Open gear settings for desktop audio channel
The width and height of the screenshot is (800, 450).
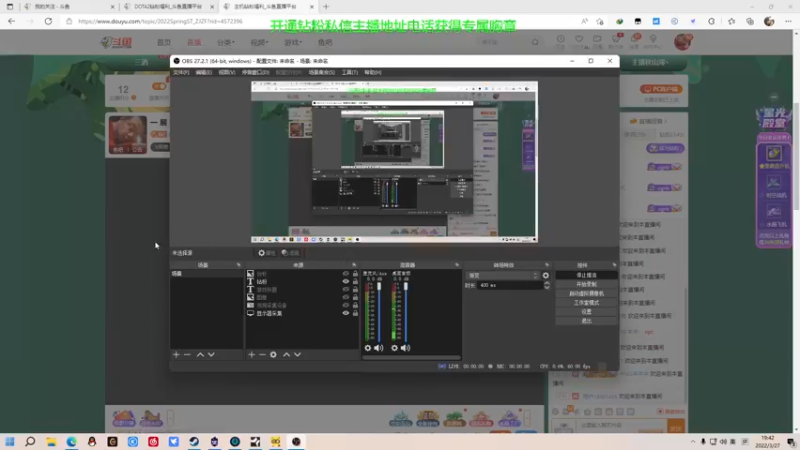click(x=394, y=348)
